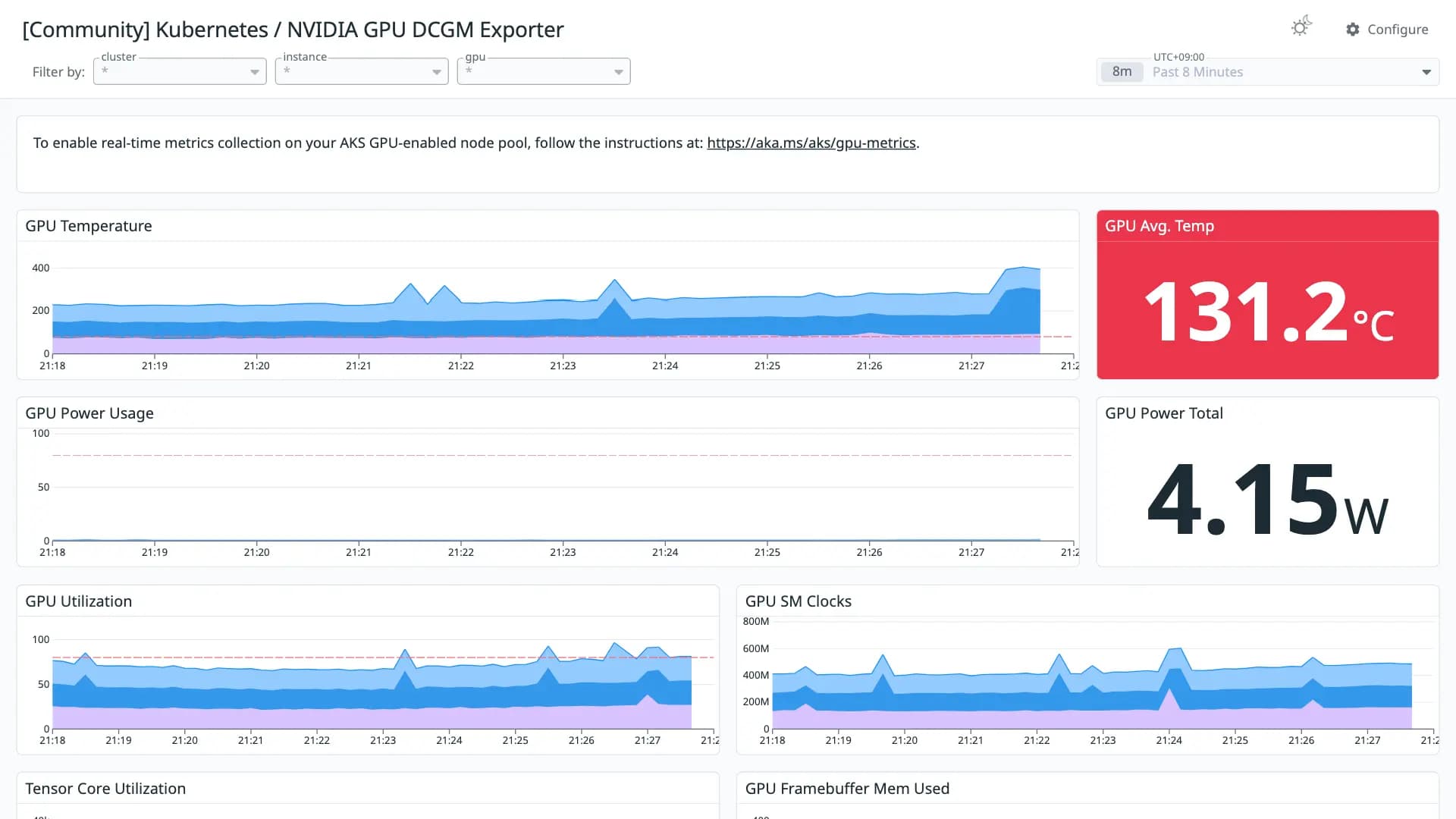
Task: Open the aka.ms/aks/gpu-metrics link
Action: pos(811,143)
